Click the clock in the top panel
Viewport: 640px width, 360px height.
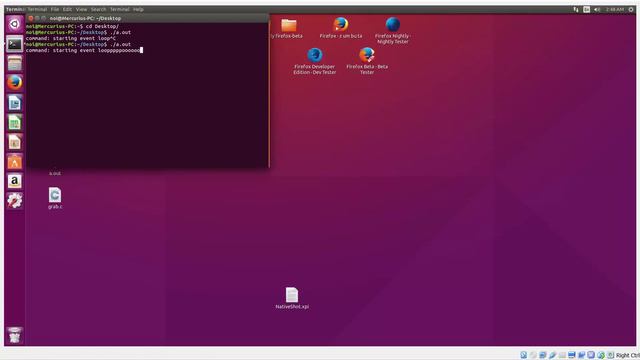coord(614,9)
